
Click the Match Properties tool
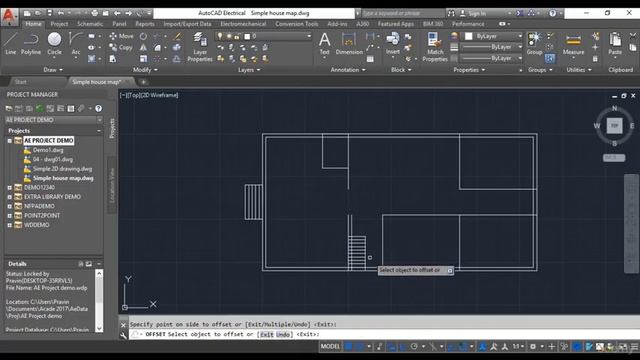435,47
